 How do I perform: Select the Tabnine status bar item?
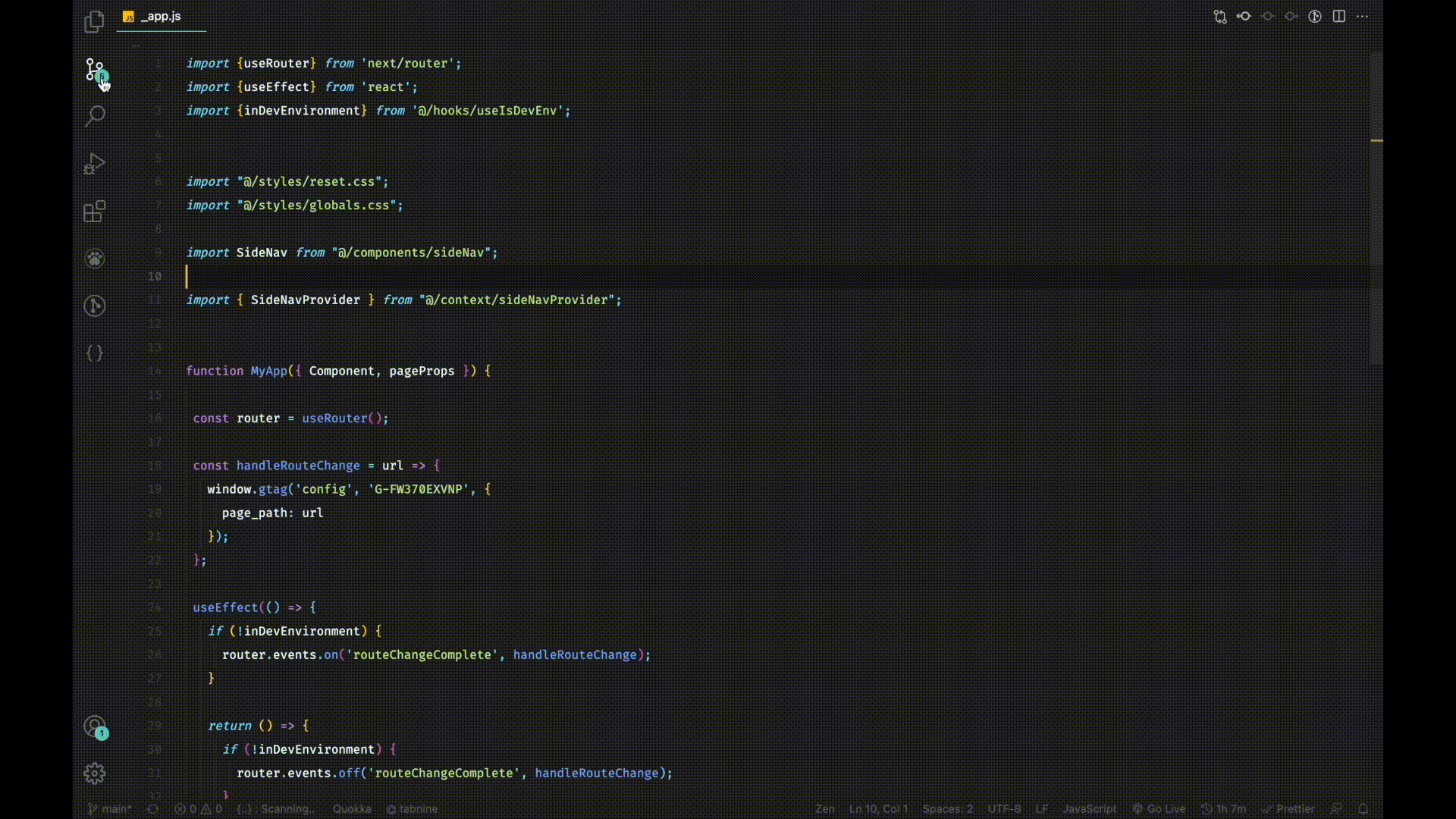click(x=412, y=809)
